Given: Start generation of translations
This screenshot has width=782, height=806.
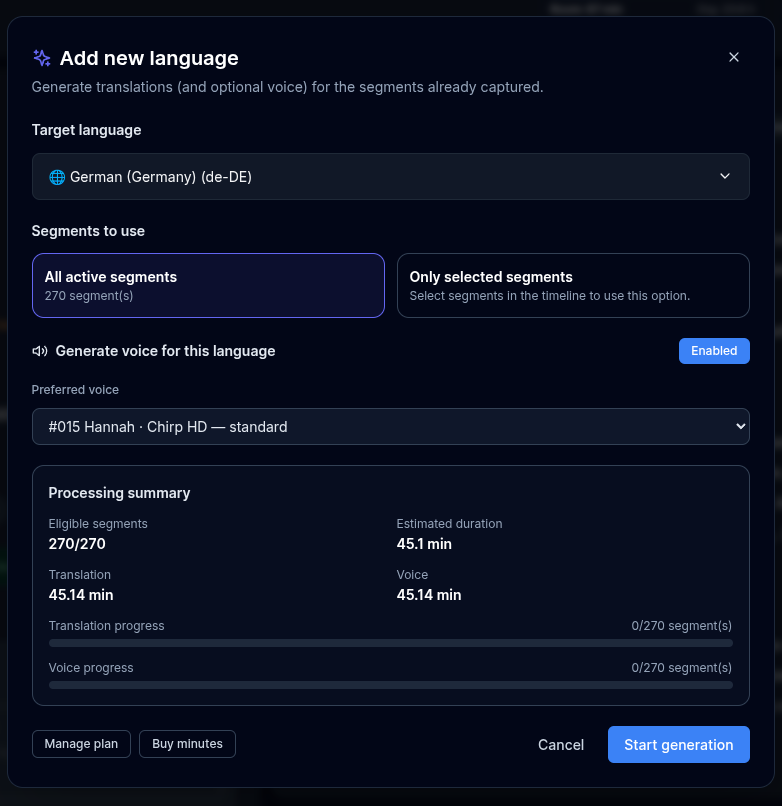Looking at the screenshot, I should (x=678, y=745).
